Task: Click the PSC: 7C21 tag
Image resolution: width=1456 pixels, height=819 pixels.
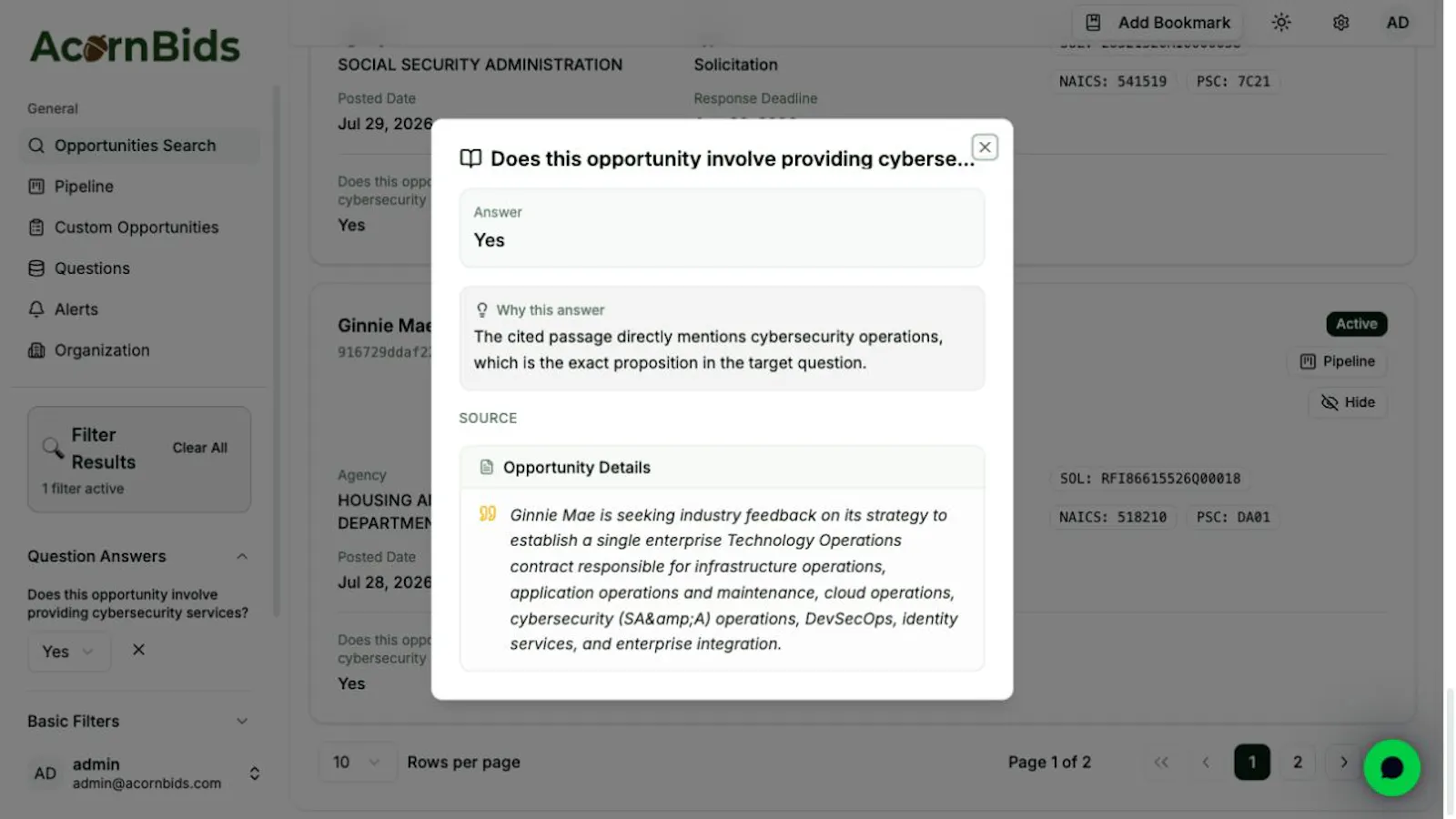Action: (x=1232, y=82)
